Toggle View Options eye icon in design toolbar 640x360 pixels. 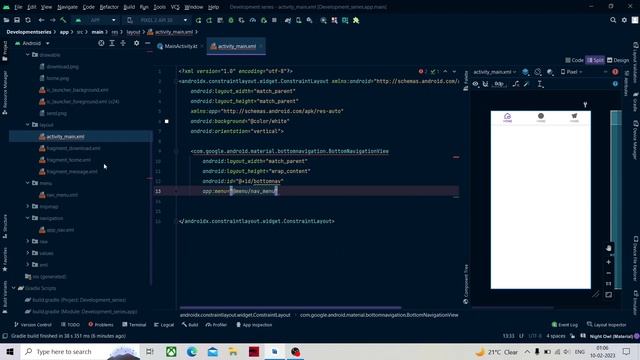[476, 84]
